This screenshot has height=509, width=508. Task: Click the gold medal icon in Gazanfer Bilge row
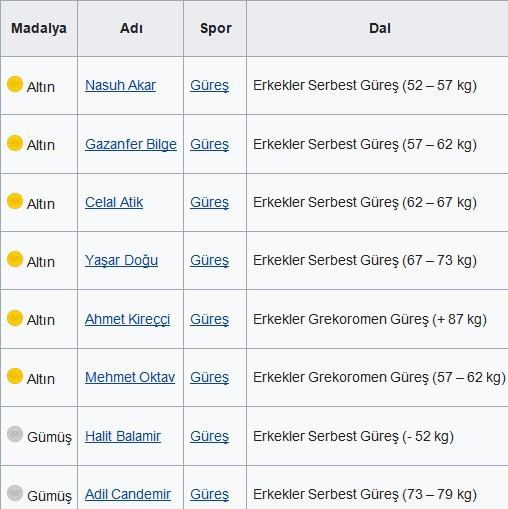[x=15, y=143]
